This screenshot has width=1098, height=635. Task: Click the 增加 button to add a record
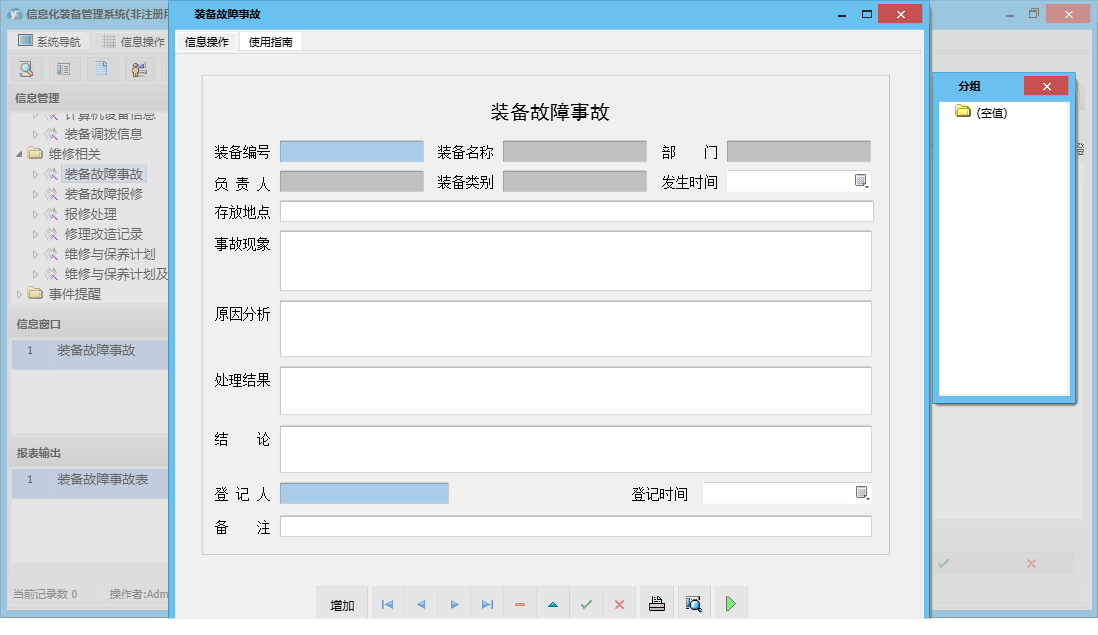(x=341, y=602)
